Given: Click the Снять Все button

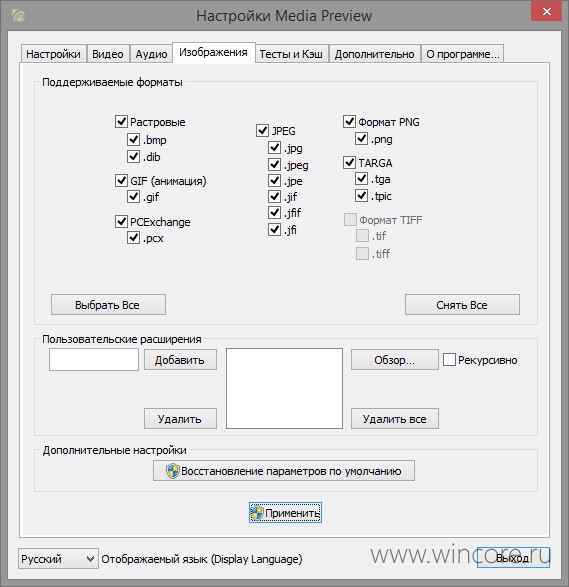Looking at the screenshot, I should click(x=462, y=305).
